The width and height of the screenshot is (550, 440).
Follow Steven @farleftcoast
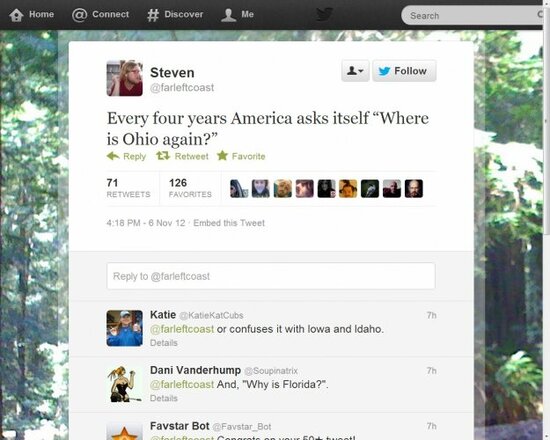coord(404,71)
